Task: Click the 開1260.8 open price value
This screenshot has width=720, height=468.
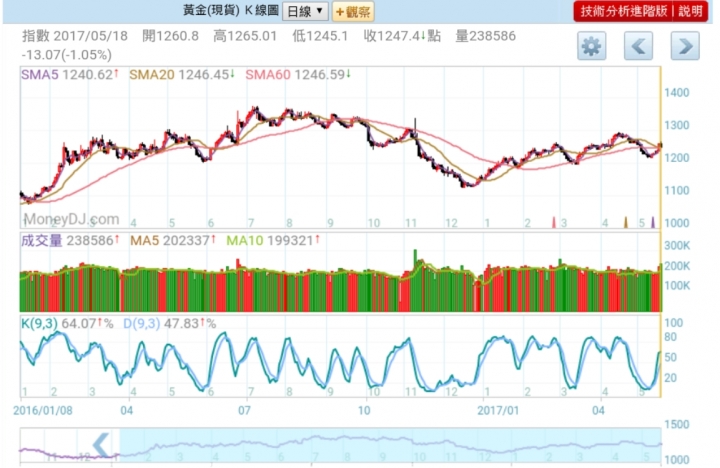Action: [170, 36]
